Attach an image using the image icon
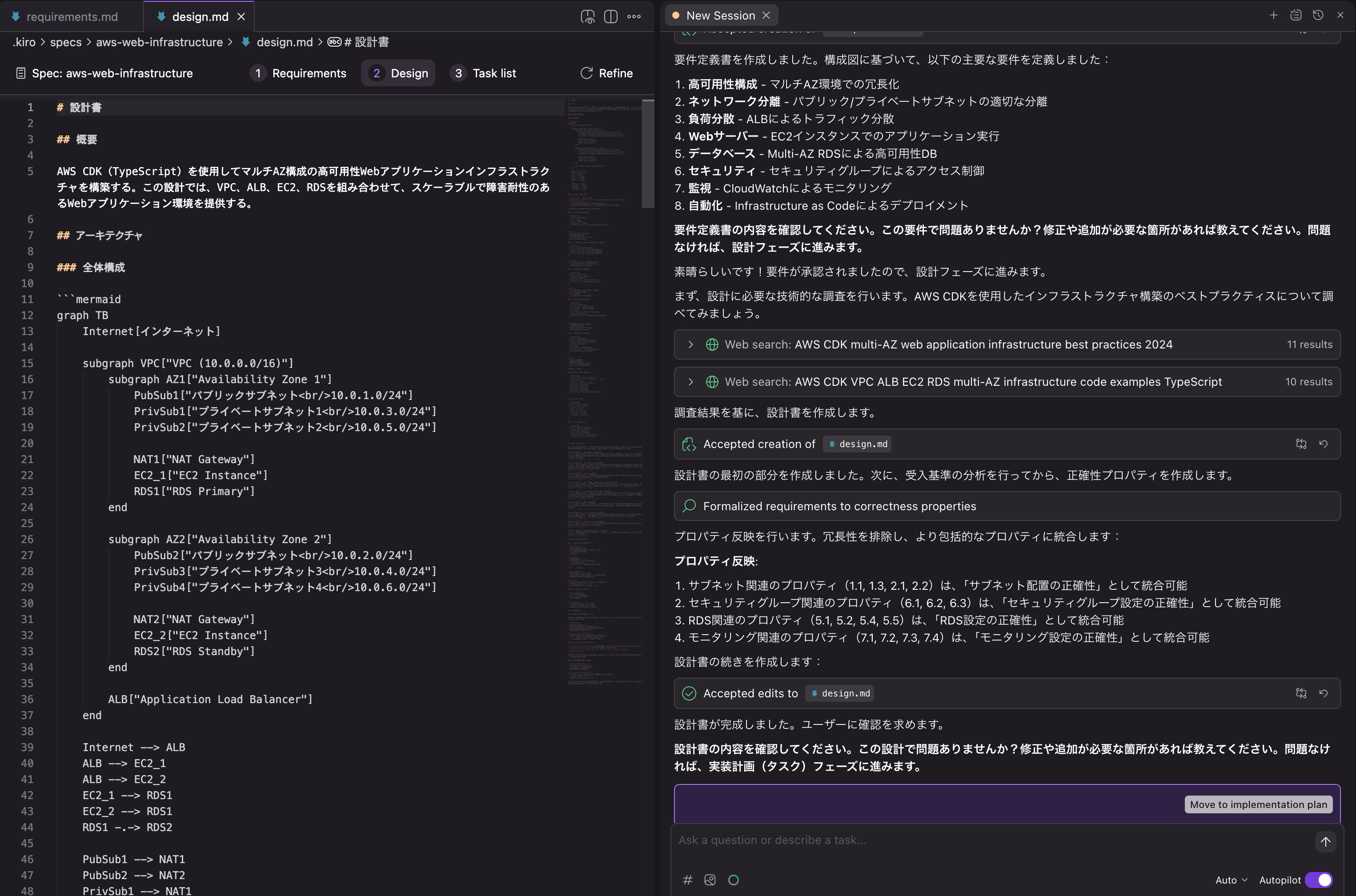Viewport: 1356px width, 896px height. pos(710,880)
